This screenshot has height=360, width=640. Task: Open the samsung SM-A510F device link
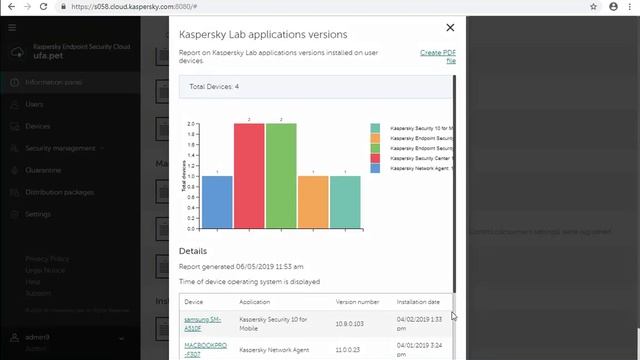[203, 324]
